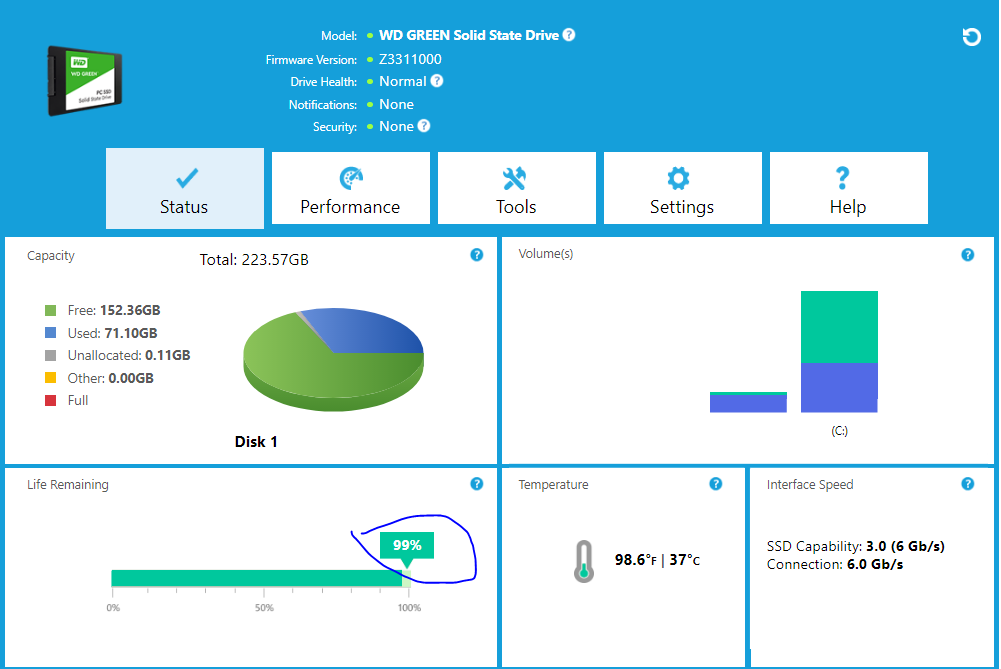Click the capacity pie chart
Viewport: 1001px width, 669px height.
pyautogui.click(x=333, y=359)
